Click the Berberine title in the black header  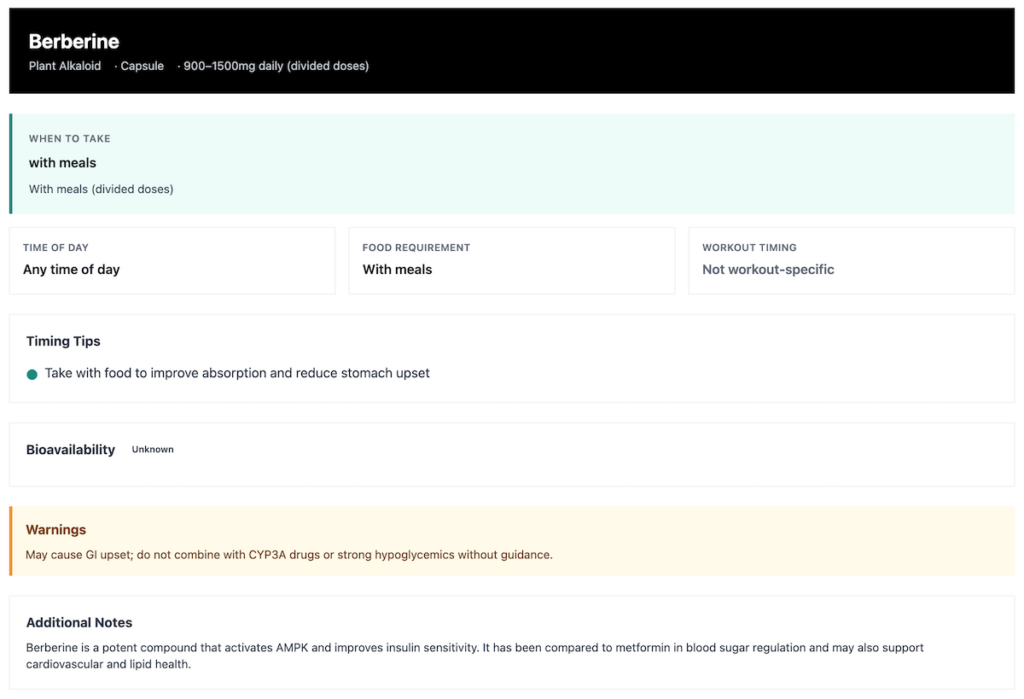click(74, 41)
